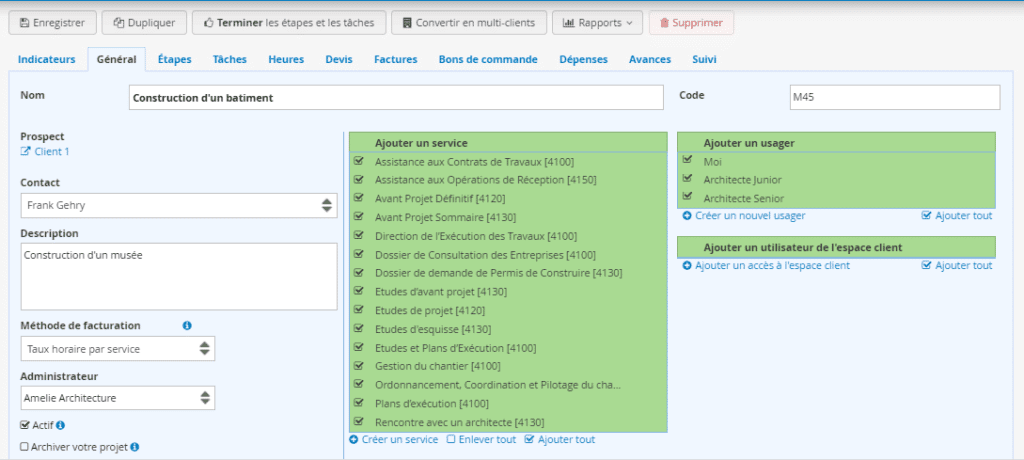
Task: Open the Bons de commande tab
Action: tap(488, 59)
